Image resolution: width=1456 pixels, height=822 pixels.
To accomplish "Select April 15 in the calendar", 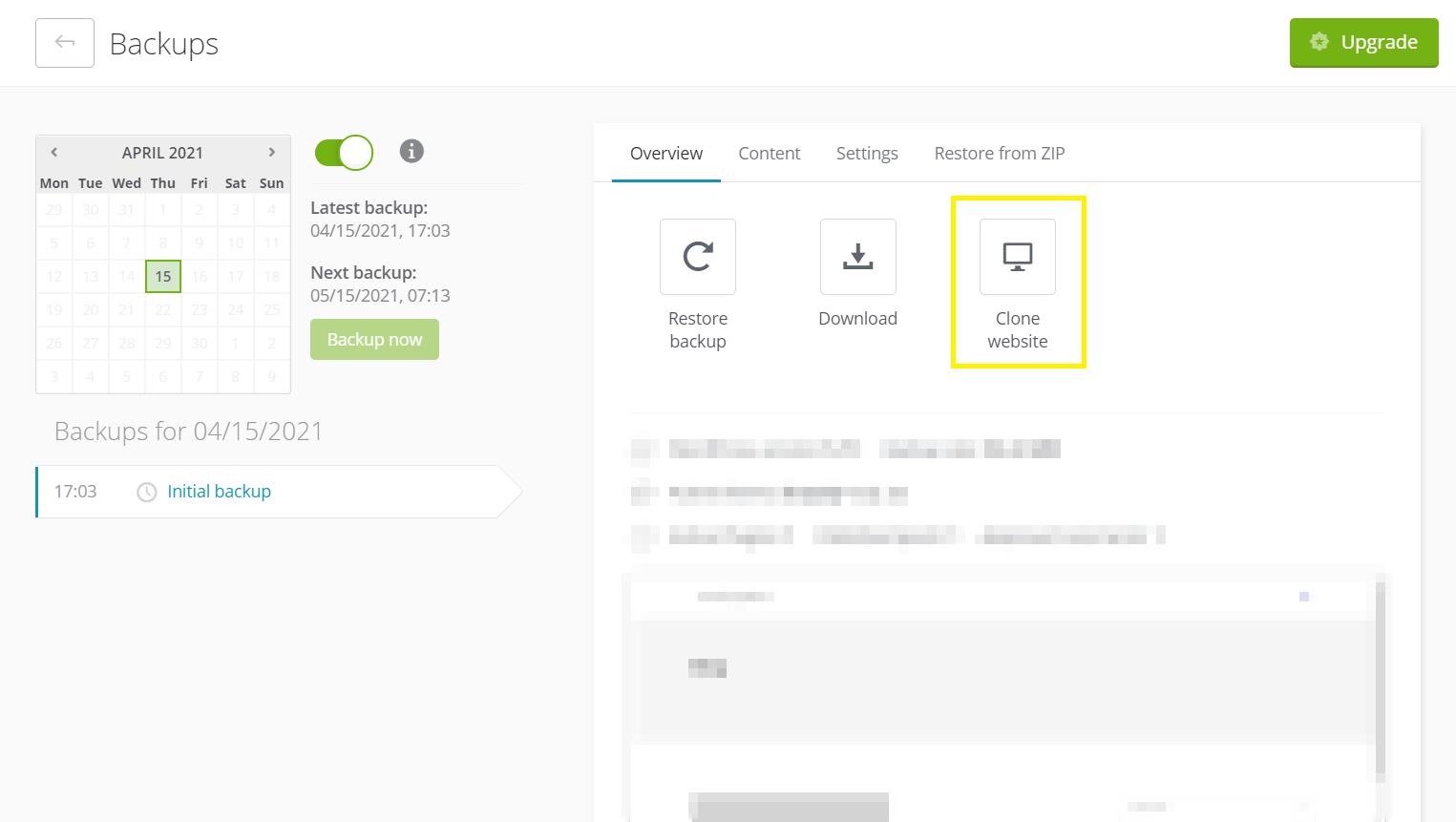I will [163, 277].
